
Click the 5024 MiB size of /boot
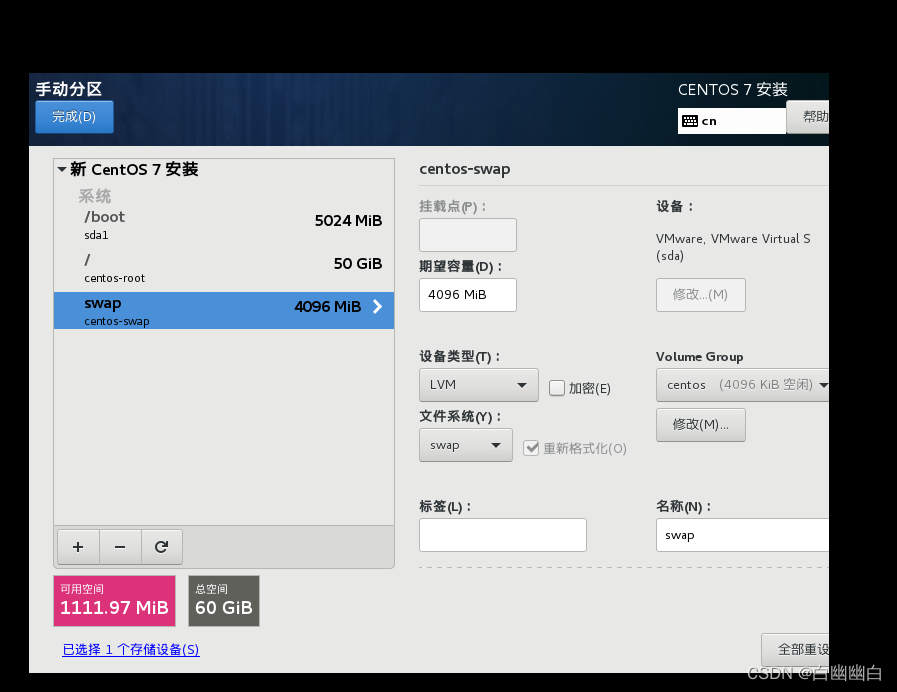348,221
